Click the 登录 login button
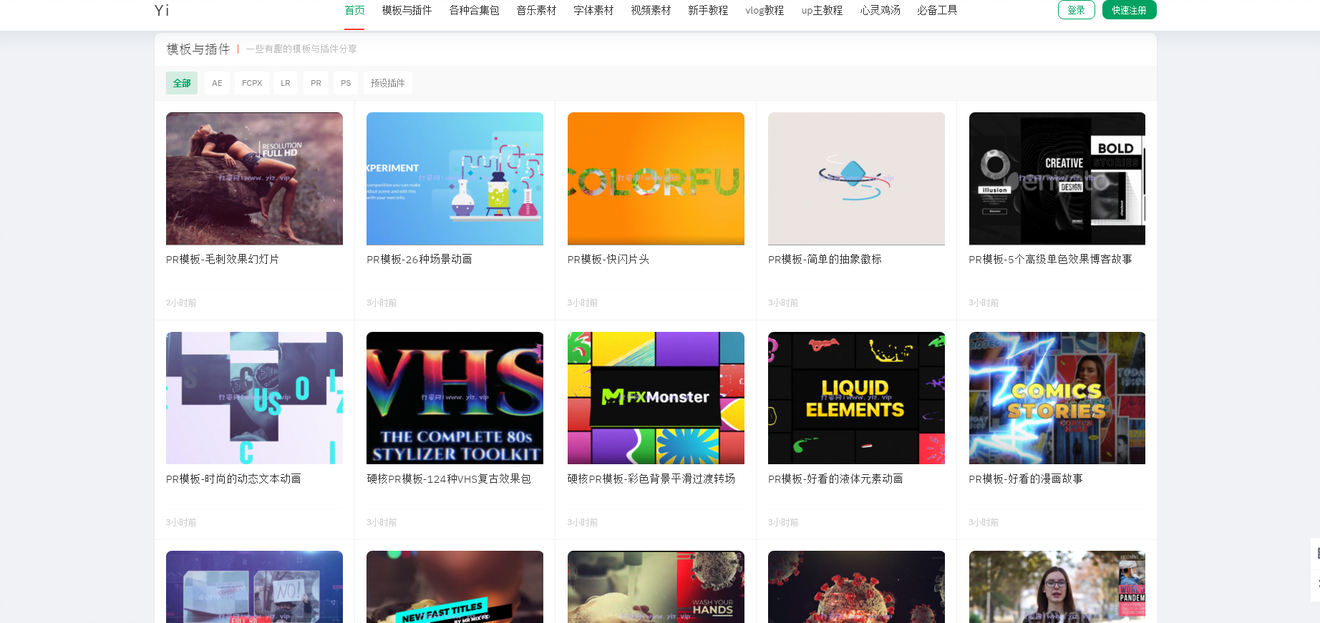 (1076, 10)
